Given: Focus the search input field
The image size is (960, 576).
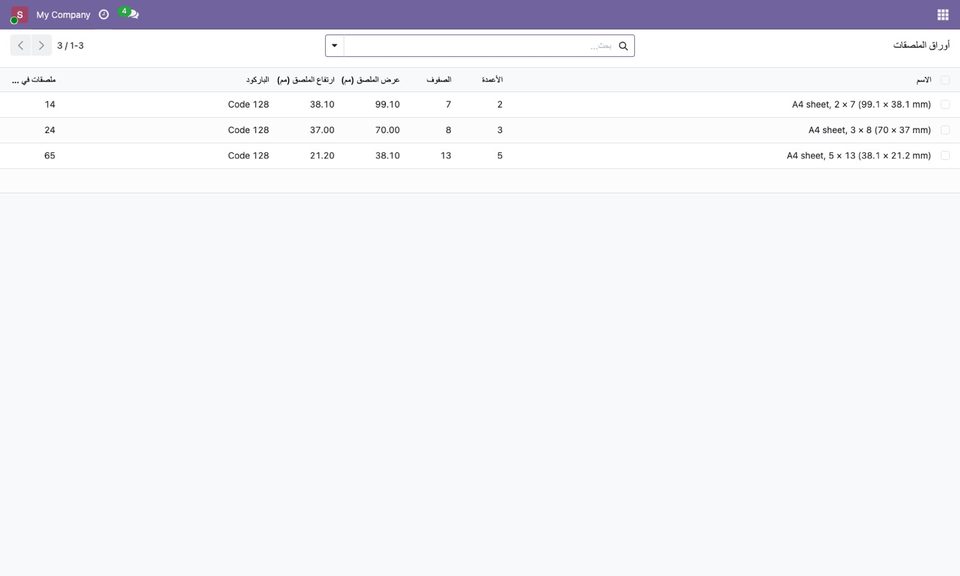Looking at the screenshot, I should [481, 46].
